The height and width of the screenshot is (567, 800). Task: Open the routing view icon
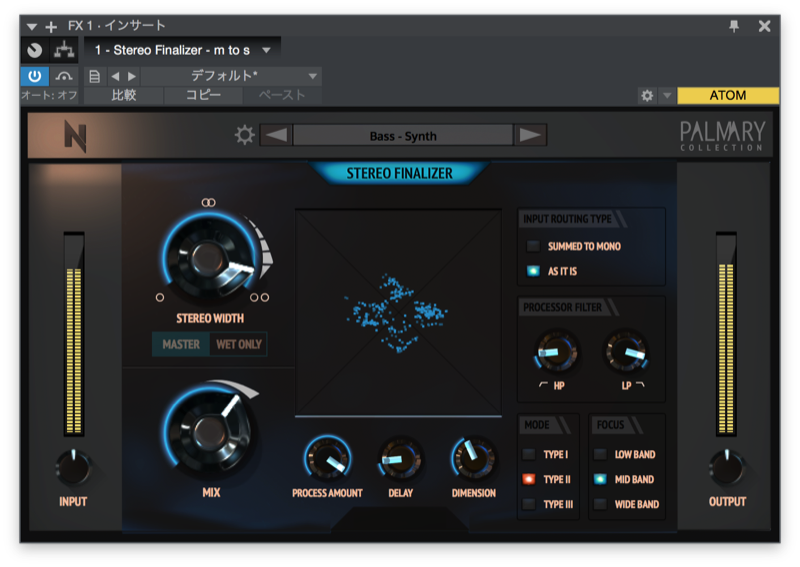point(64,50)
